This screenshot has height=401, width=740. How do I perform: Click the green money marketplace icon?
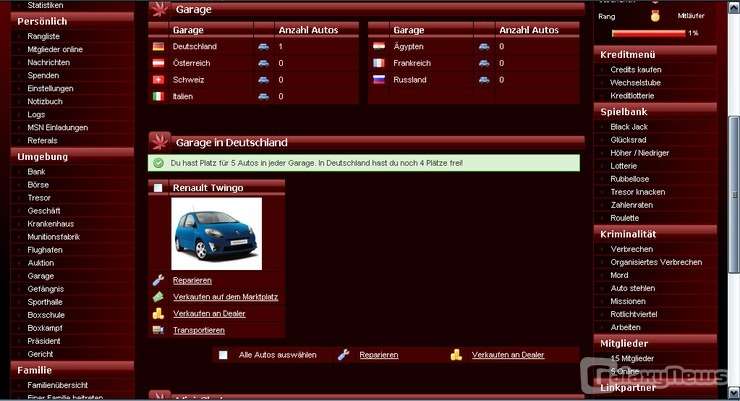tap(158, 297)
